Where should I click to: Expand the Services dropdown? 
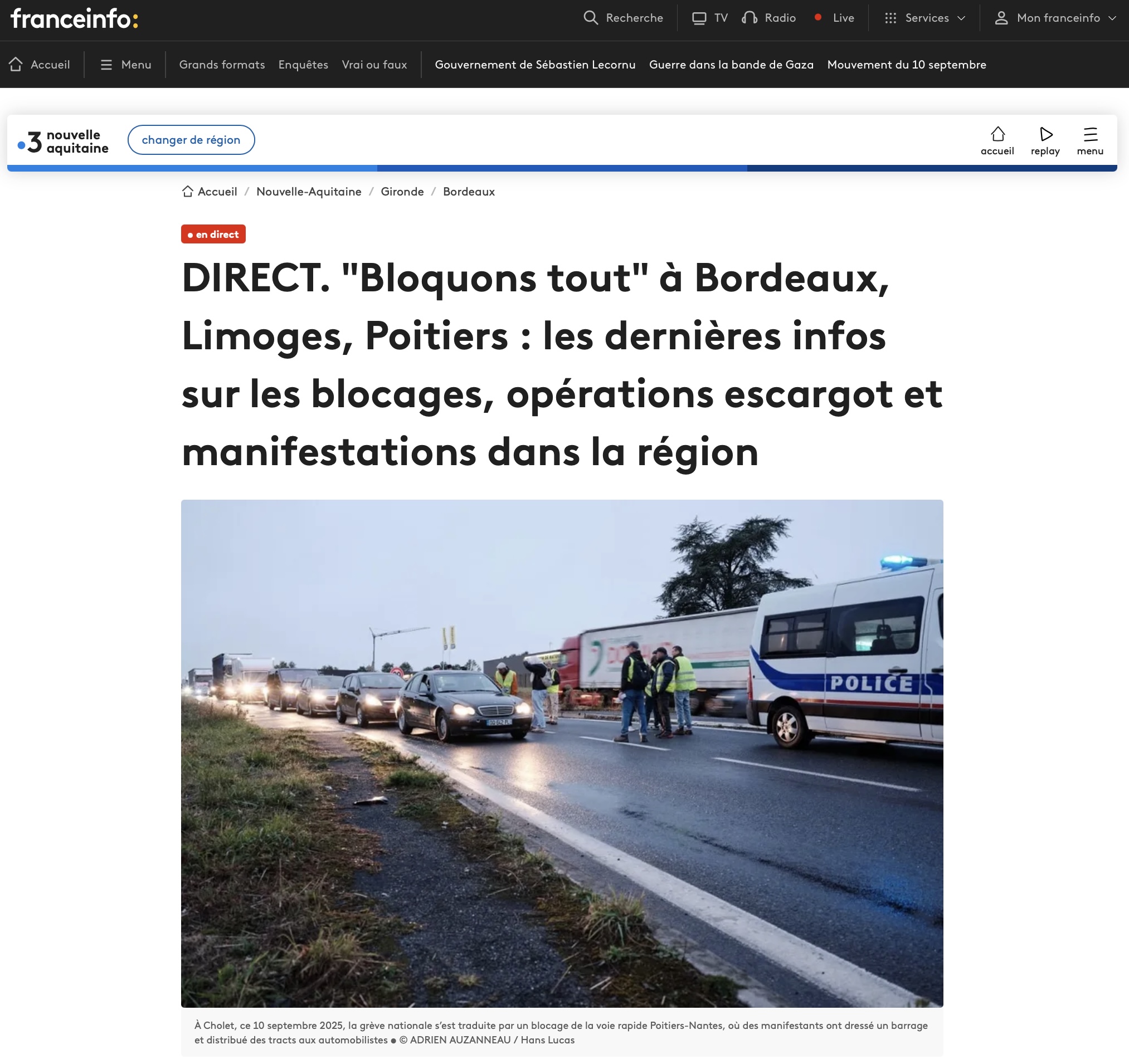[925, 18]
